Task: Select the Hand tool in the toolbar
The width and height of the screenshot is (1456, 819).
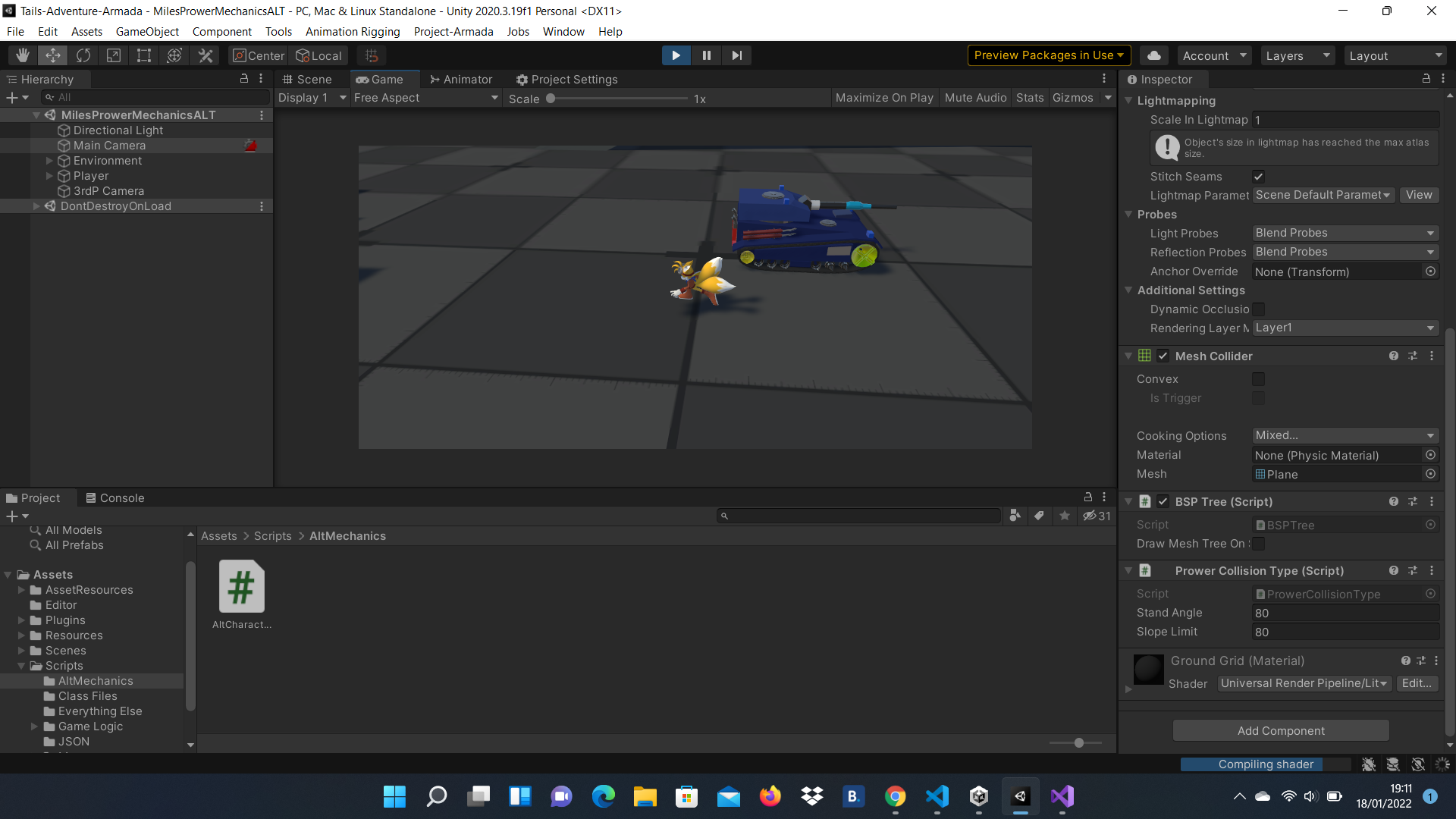Action: pos(23,55)
